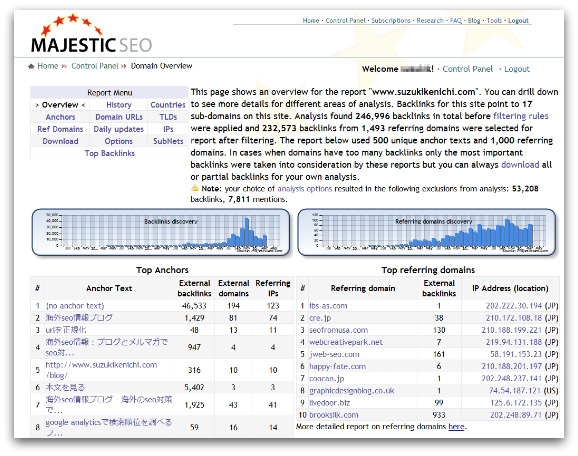Open the google analytics anchor text link
The image size is (578, 456).
(109, 427)
